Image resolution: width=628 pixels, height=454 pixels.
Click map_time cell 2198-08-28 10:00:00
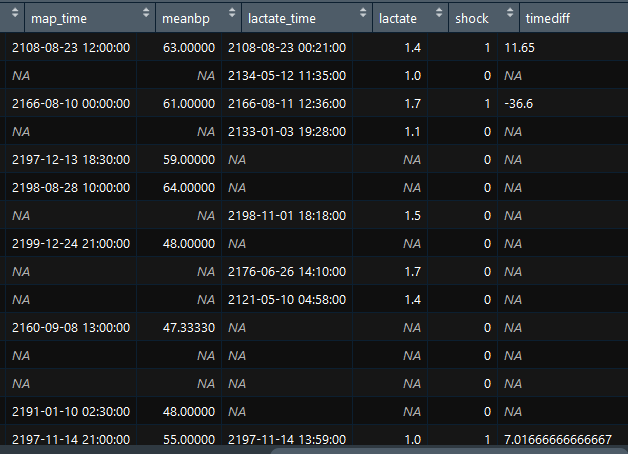[71, 188]
